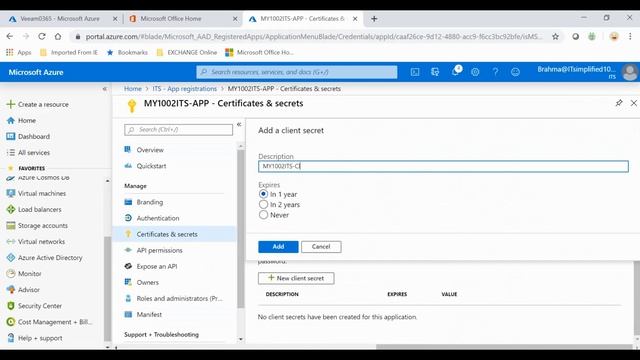The height and width of the screenshot is (360, 640).
Task: Click the app menu Search (Ctrl+/) box
Action: coord(178,129)
